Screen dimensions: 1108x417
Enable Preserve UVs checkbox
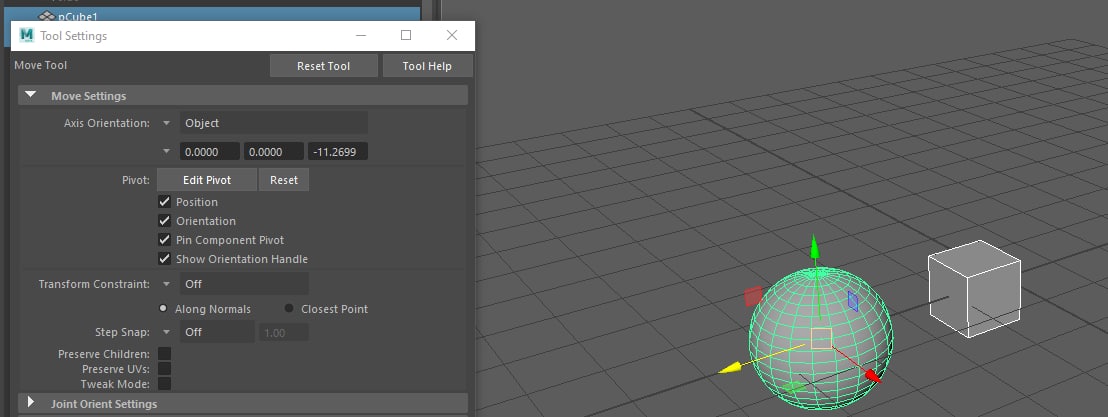pyautogui.click(x=165, y=368)
